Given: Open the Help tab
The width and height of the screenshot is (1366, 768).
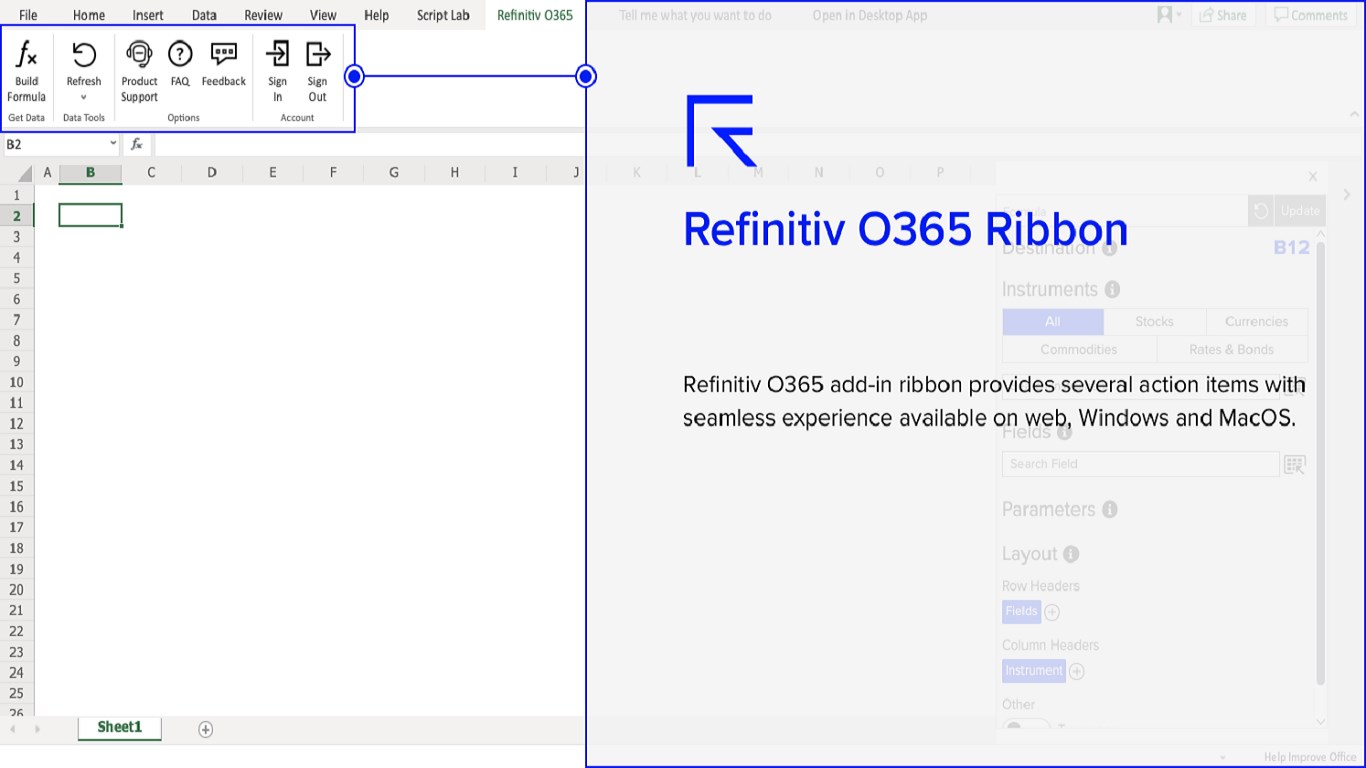Looking at the screenshot, I should pyautogui.click(x=376, y=15).
